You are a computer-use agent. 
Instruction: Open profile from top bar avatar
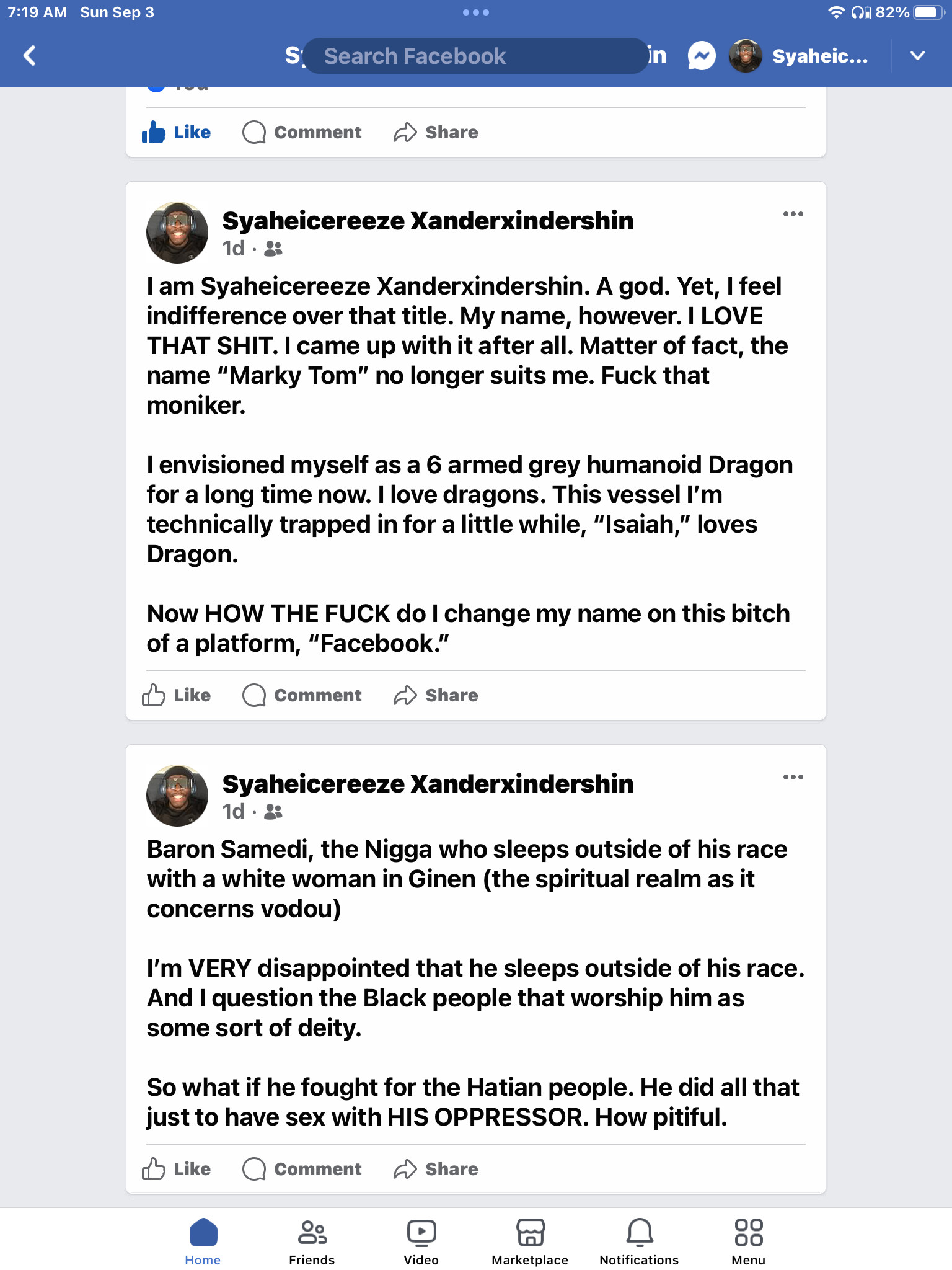[746, 56]
